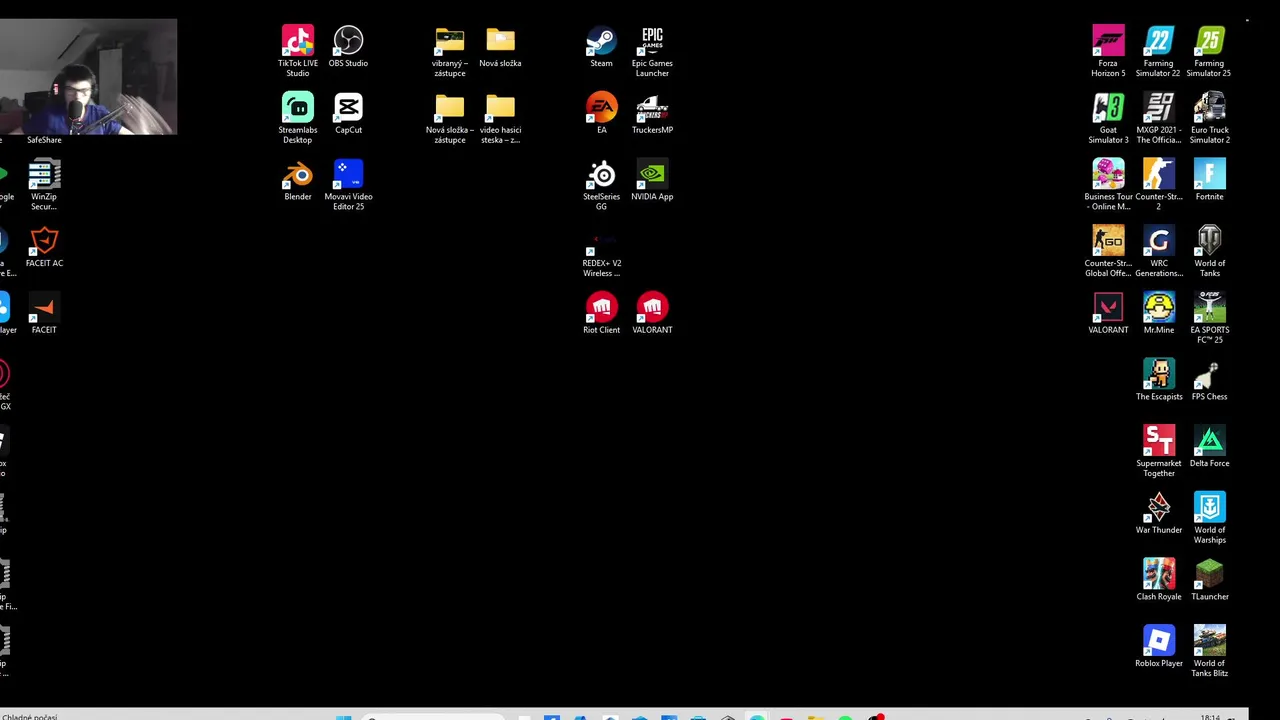Select the SteelSeries GG icon
The width and height of the screenshot is (1280, 720).
coord(601,175)
